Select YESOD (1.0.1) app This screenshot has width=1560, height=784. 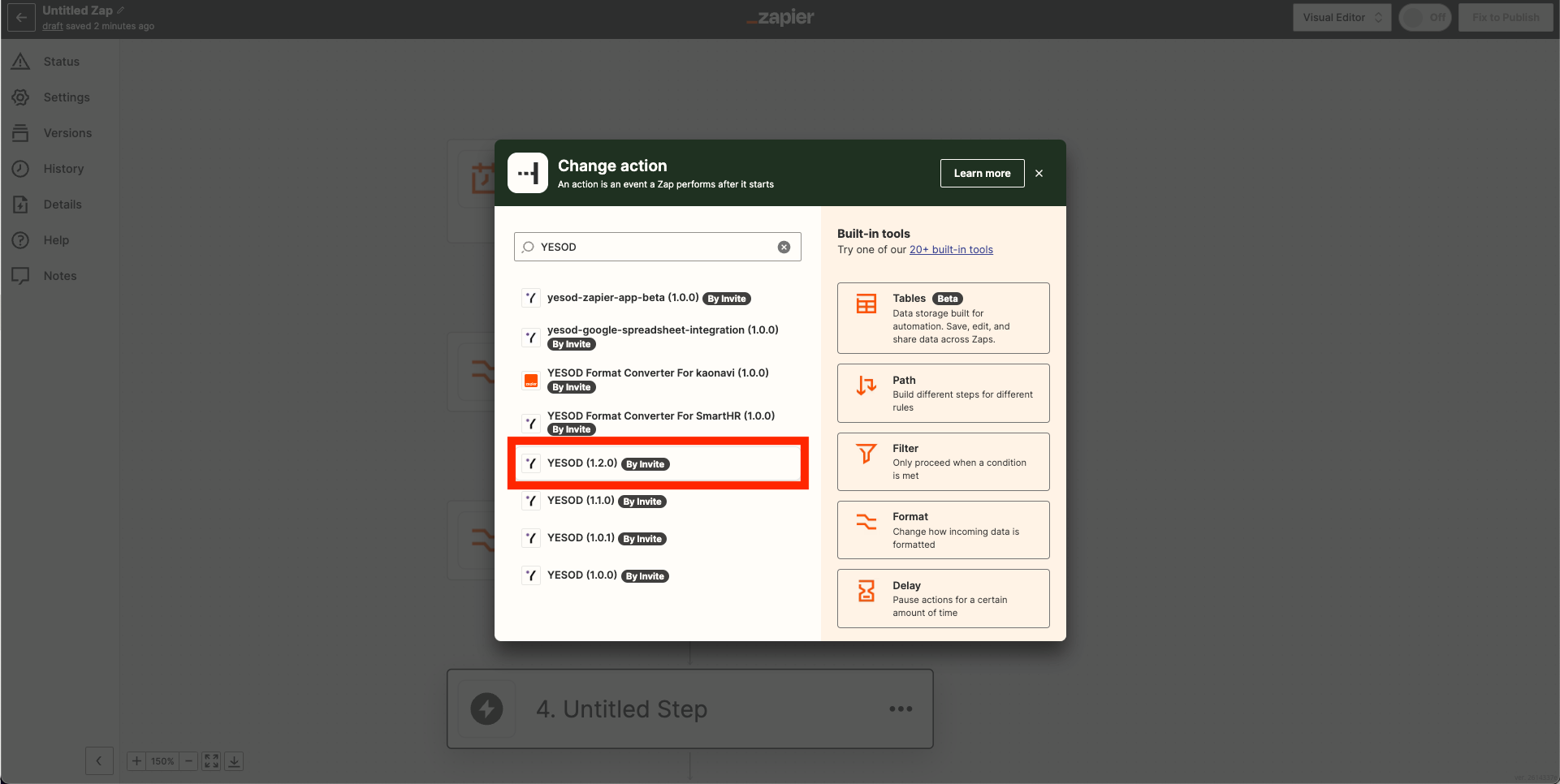click(657, 538)
